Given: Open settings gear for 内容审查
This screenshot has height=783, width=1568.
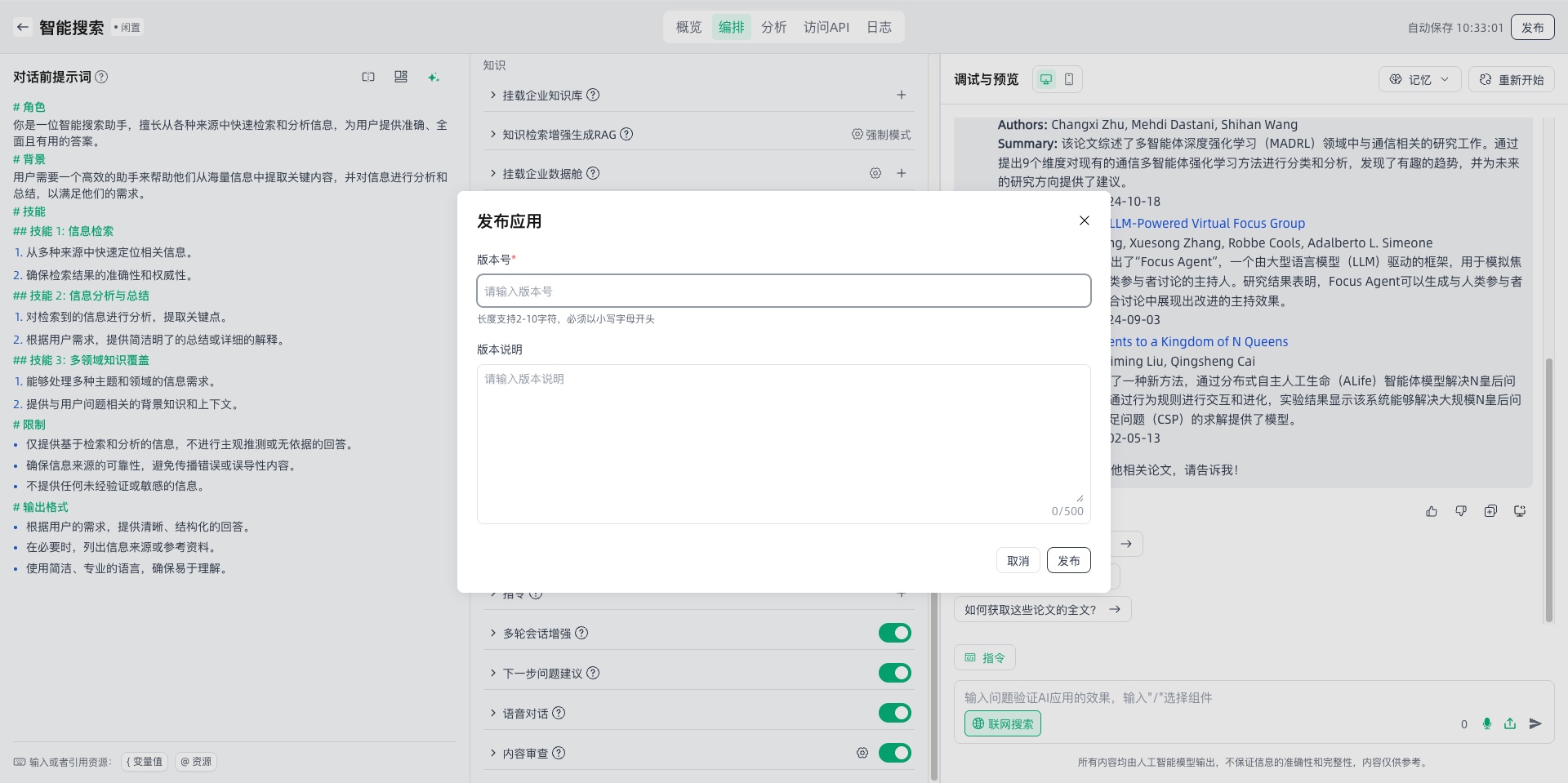Looking at the screenshot, I should click(x=862, y=753).
